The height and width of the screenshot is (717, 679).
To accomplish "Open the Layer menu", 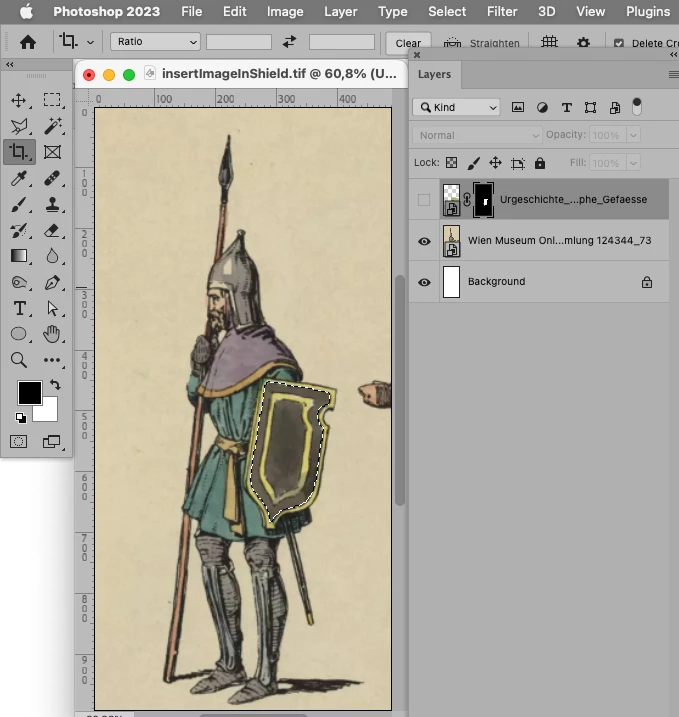I will tap(341, 11).
